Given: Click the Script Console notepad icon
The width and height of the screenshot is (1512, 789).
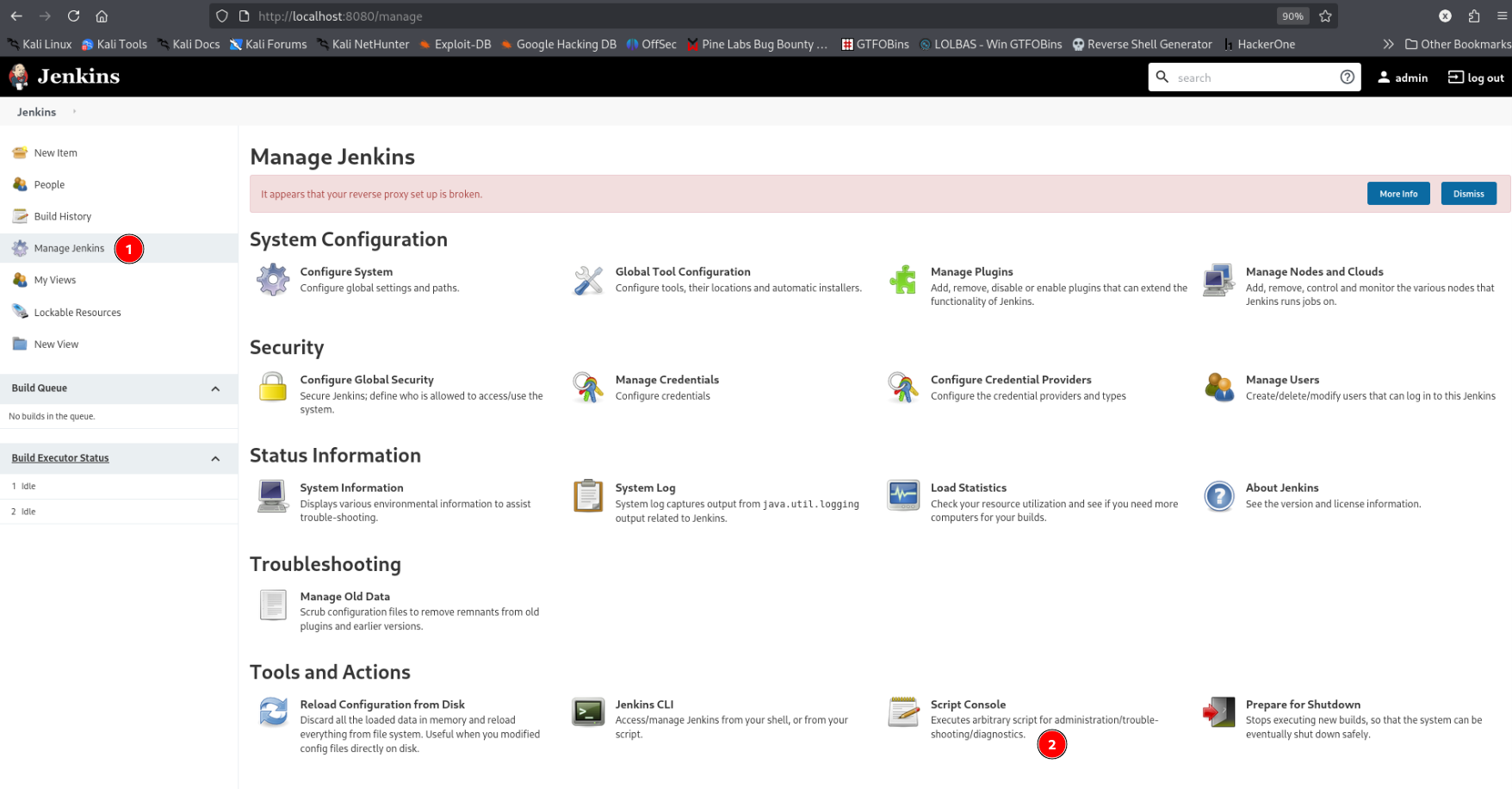Looking at the screenshot, I should [903, 712].
